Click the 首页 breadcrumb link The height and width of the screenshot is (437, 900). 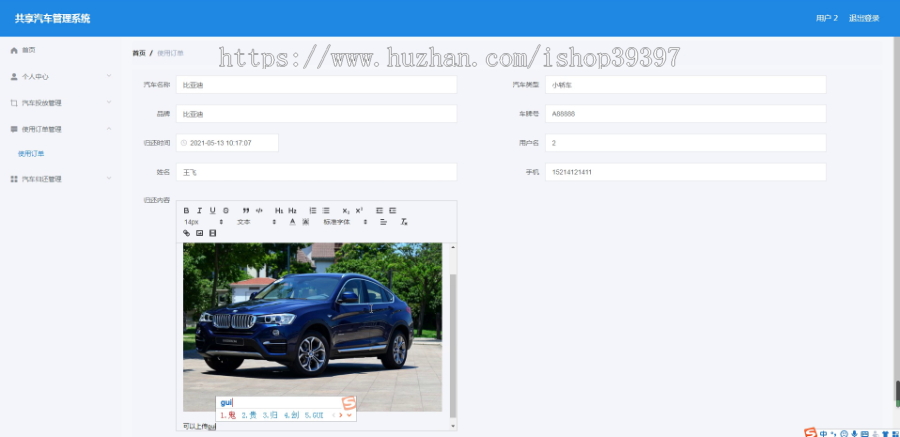(139, 53)
